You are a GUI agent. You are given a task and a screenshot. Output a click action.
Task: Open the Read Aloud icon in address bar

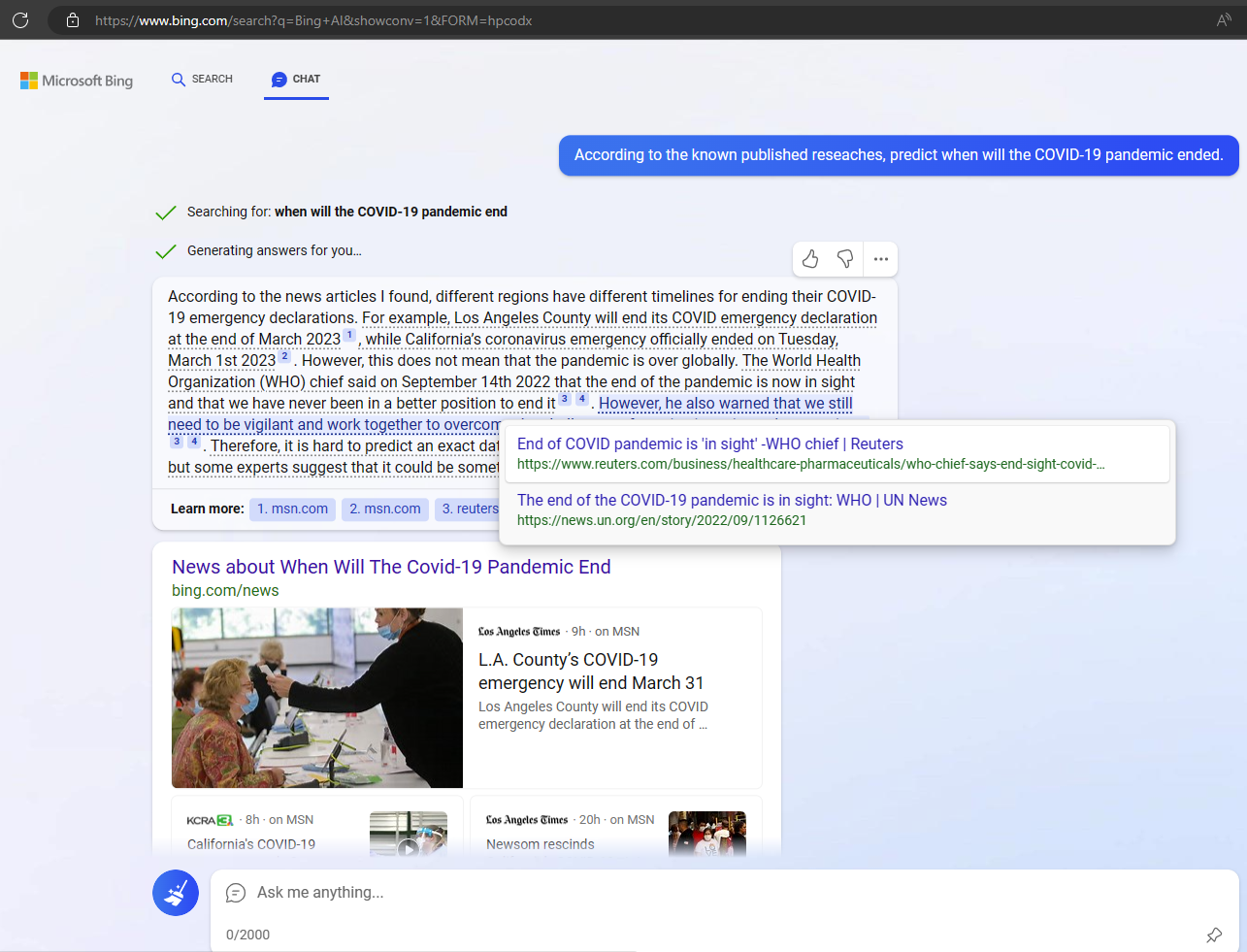(1224, 20)
